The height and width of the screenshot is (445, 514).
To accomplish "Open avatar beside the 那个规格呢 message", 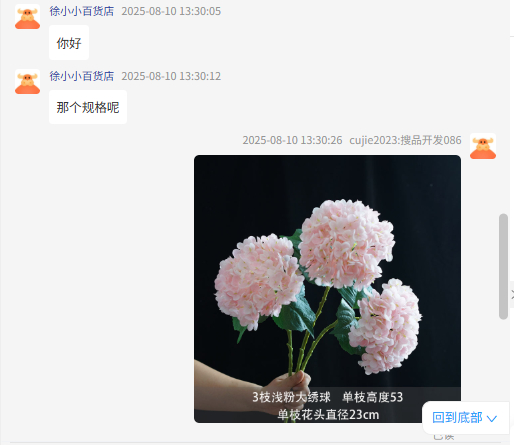I will 27,82.
